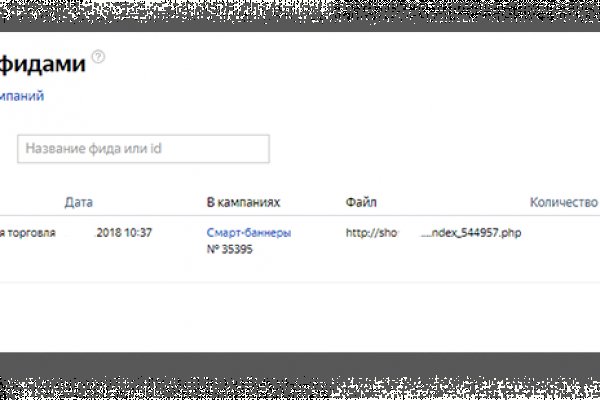The height and width of the screenshot is (400, 600).
Task: Click the dark bar at the top
Action: (x=300, y=12)
